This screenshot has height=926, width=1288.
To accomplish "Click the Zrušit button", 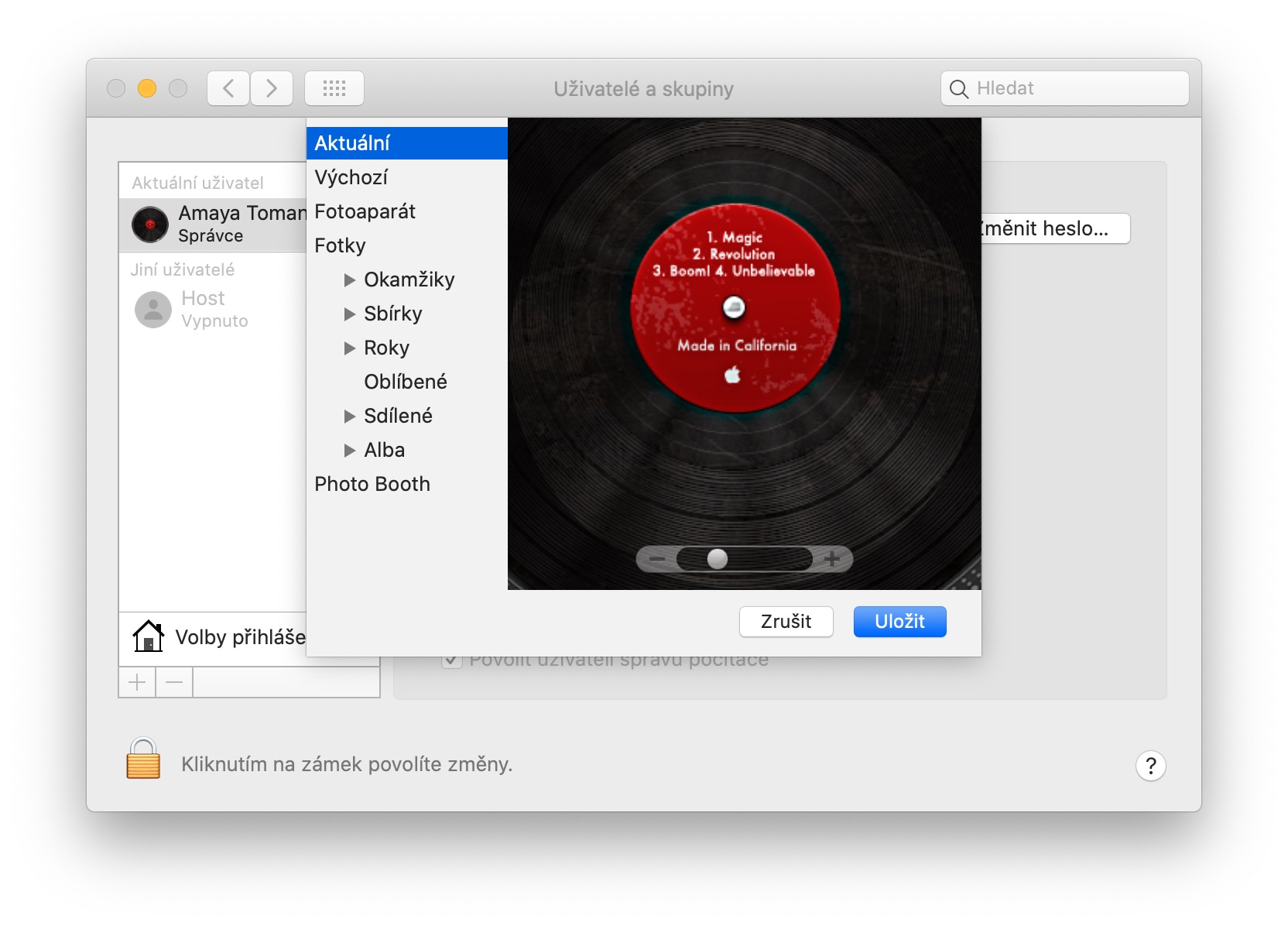I will click(x=786, y=622).
